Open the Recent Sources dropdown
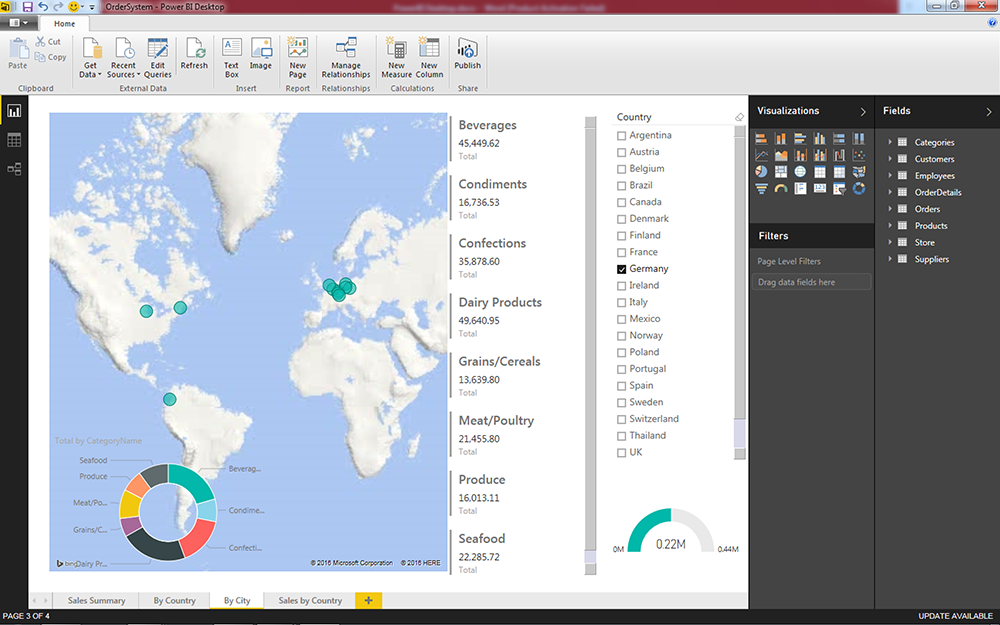1000x625 pixels. point(123,57)
